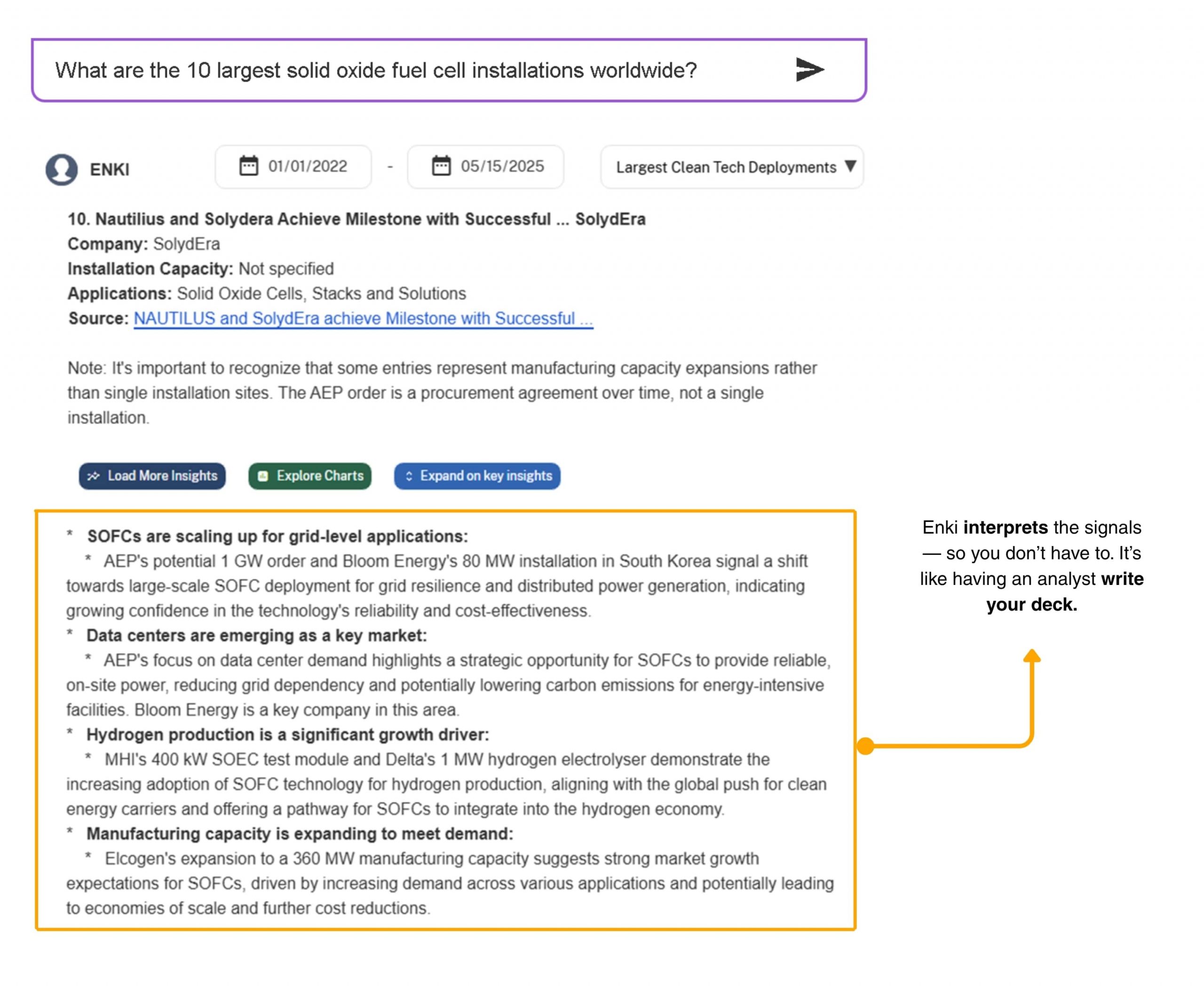Image resolution: width=1204 pixels, height=1003 pixels.
Task: Click the orange connector dot on insights box
Action: point(865,746)
